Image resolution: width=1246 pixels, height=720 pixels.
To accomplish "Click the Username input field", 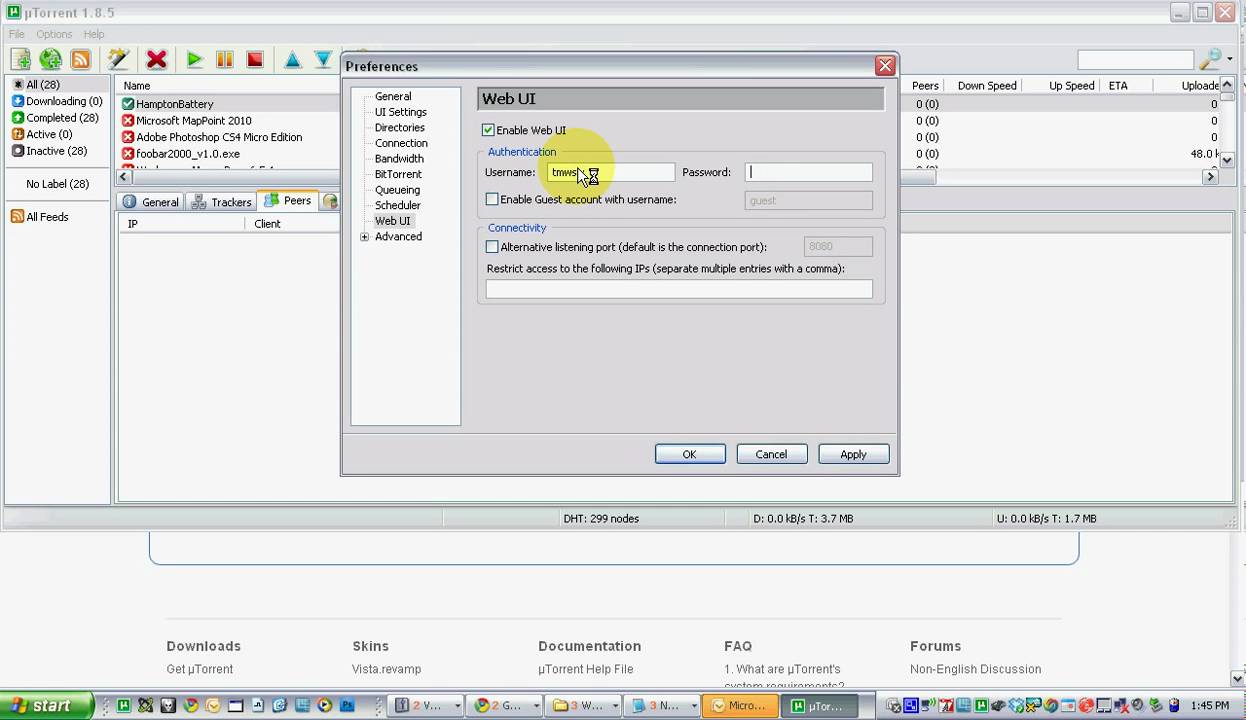I will 610,172.
